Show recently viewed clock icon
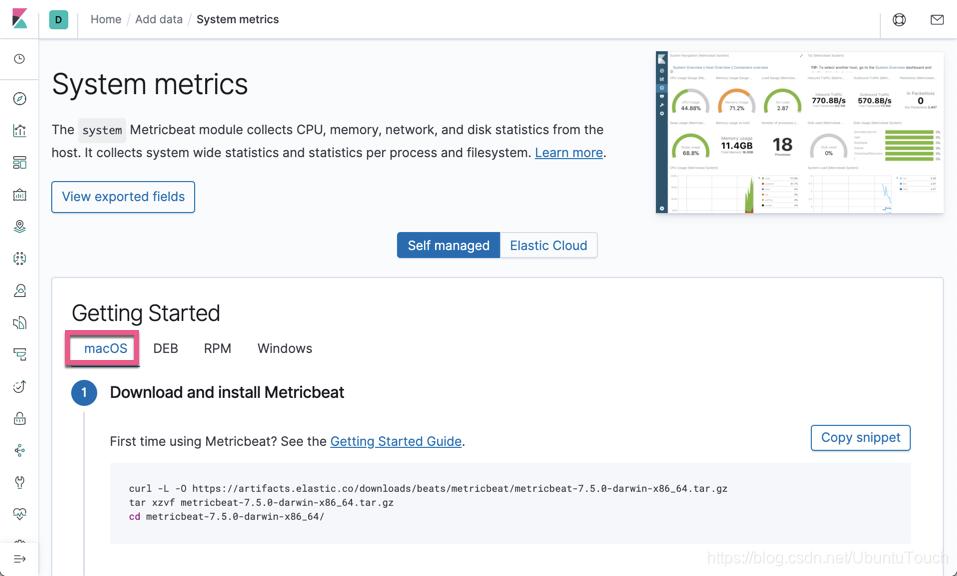 point(19,59)
